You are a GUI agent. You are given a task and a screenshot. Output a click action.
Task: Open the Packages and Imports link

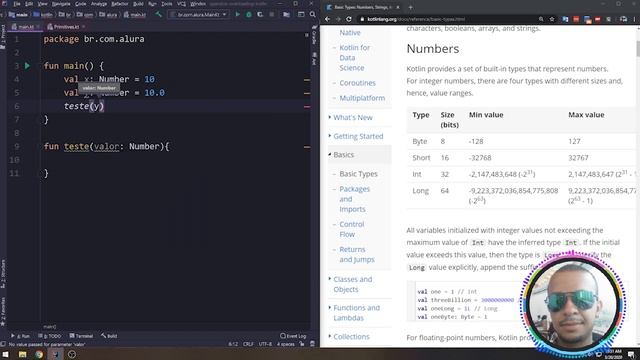tap(354, 199)
